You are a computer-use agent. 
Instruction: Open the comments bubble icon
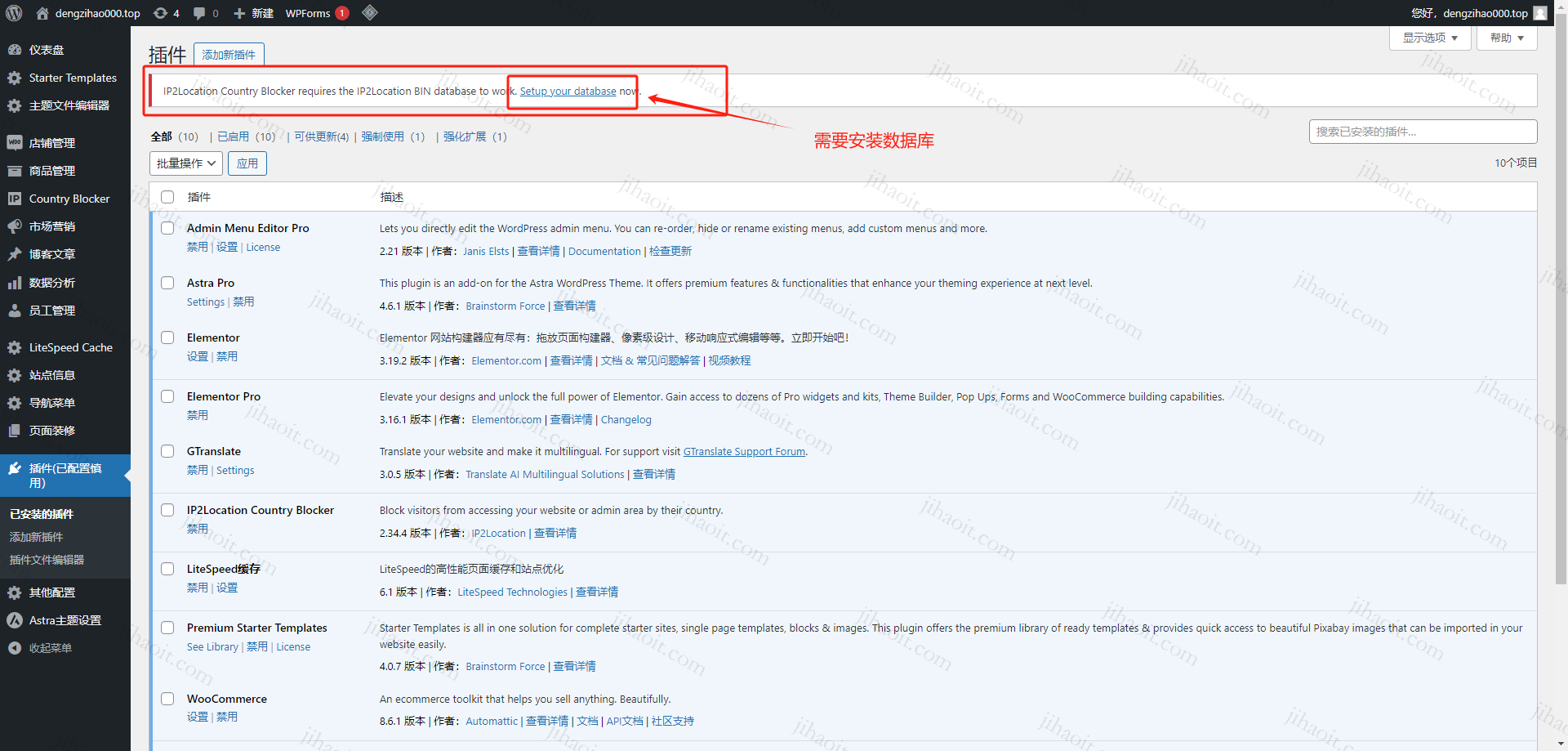click(199, 13)
